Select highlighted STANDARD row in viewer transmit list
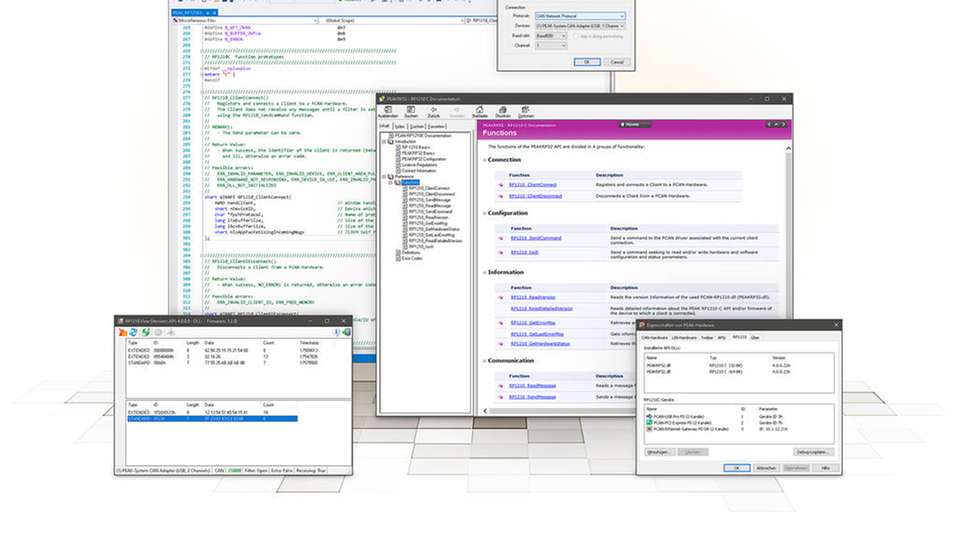The height and width of the screenshot is (540, 960). 212,419
